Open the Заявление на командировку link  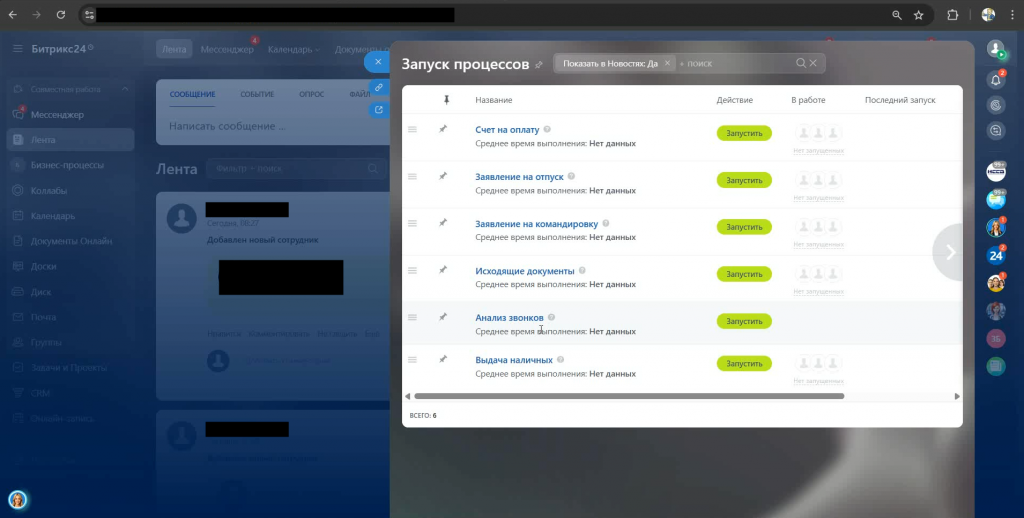[536, 223]
